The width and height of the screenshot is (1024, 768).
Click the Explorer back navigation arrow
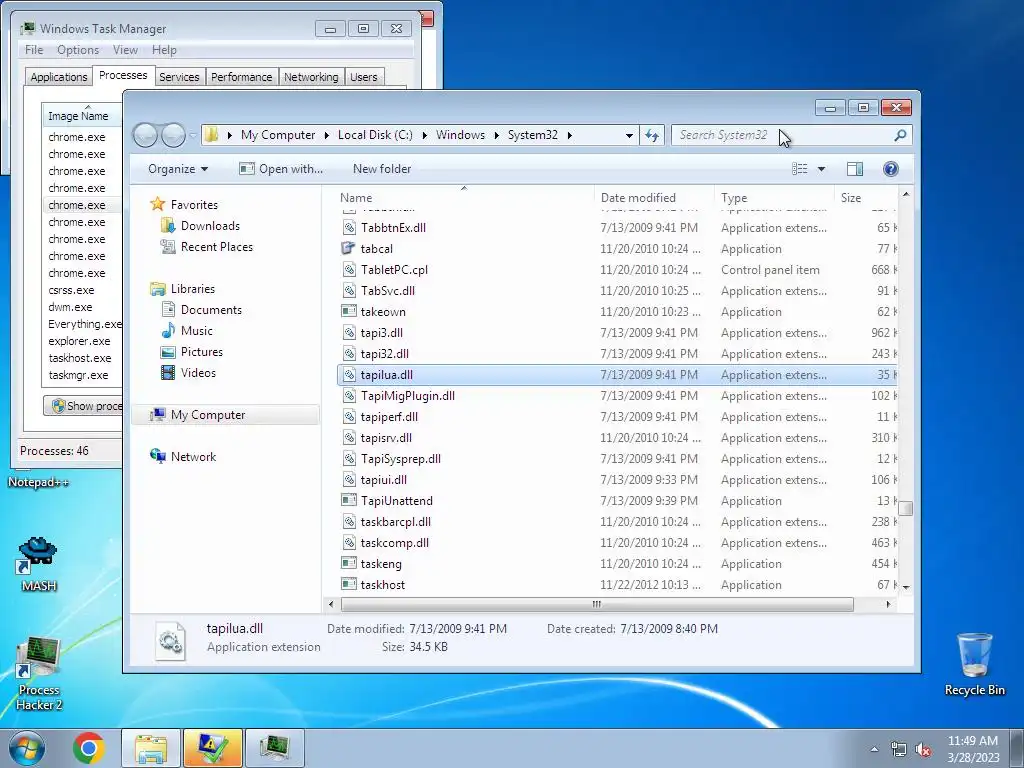[145, 135]
